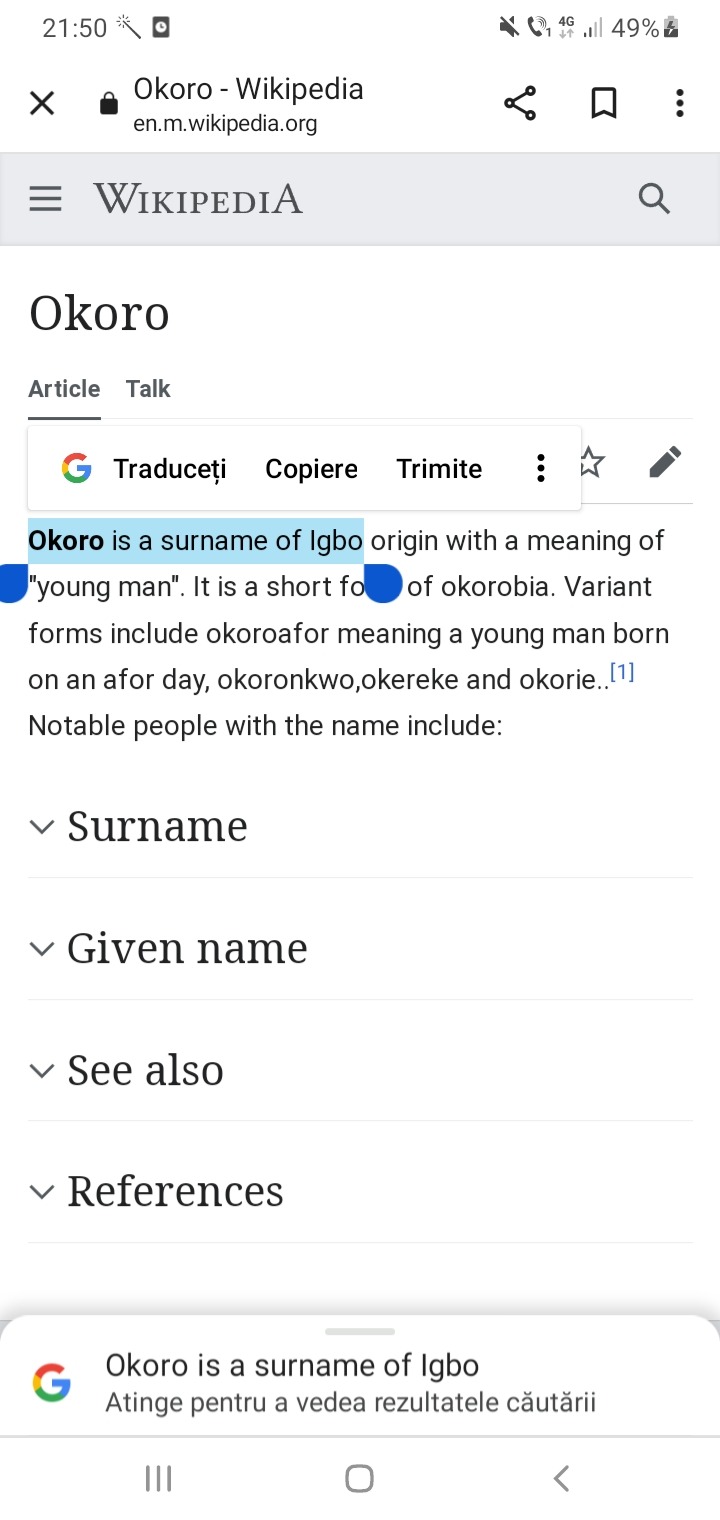The width and height of the screenshot is (720, 1520).
Task: Tap the share icon in browser toolbar
Action: coord(520,103)
